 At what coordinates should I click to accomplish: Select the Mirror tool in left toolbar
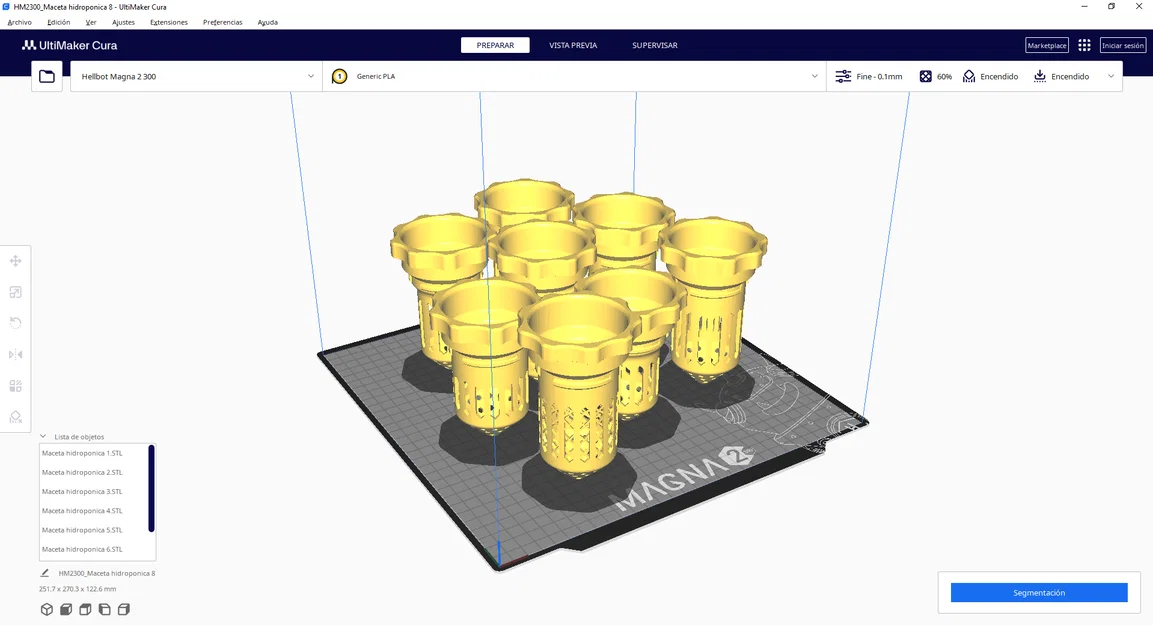tap(15, 354)
